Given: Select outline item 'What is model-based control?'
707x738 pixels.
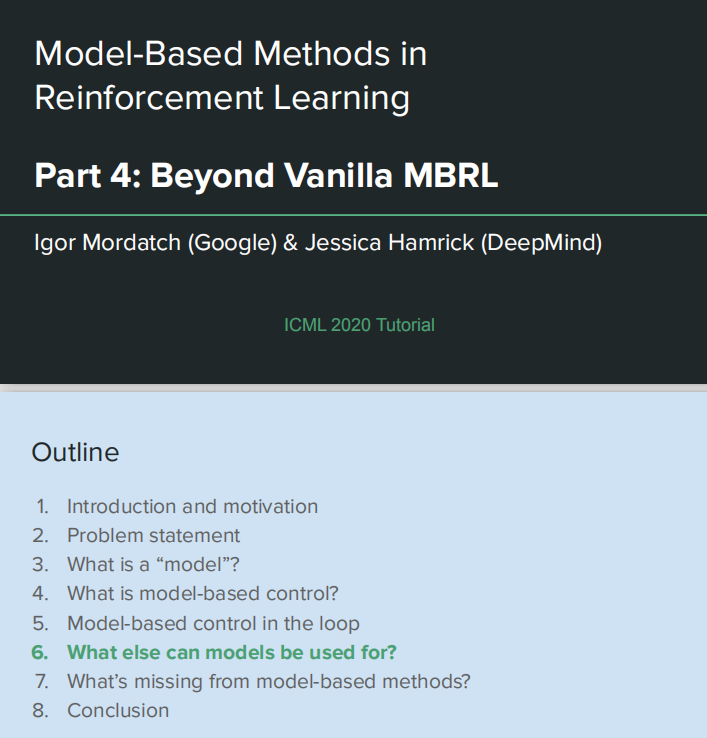Looking at the screenshot, I should coord(202,594).
